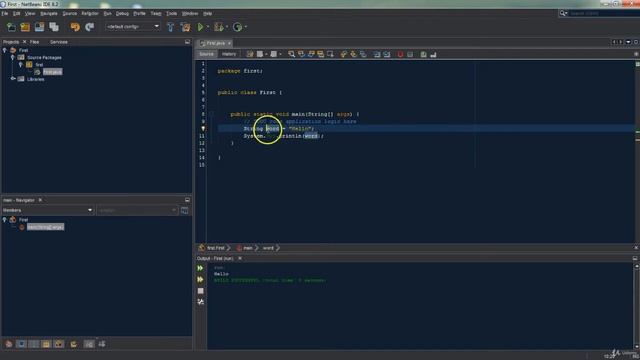
Task: Open the Output panel settings icon
Action: pos(200,302)
